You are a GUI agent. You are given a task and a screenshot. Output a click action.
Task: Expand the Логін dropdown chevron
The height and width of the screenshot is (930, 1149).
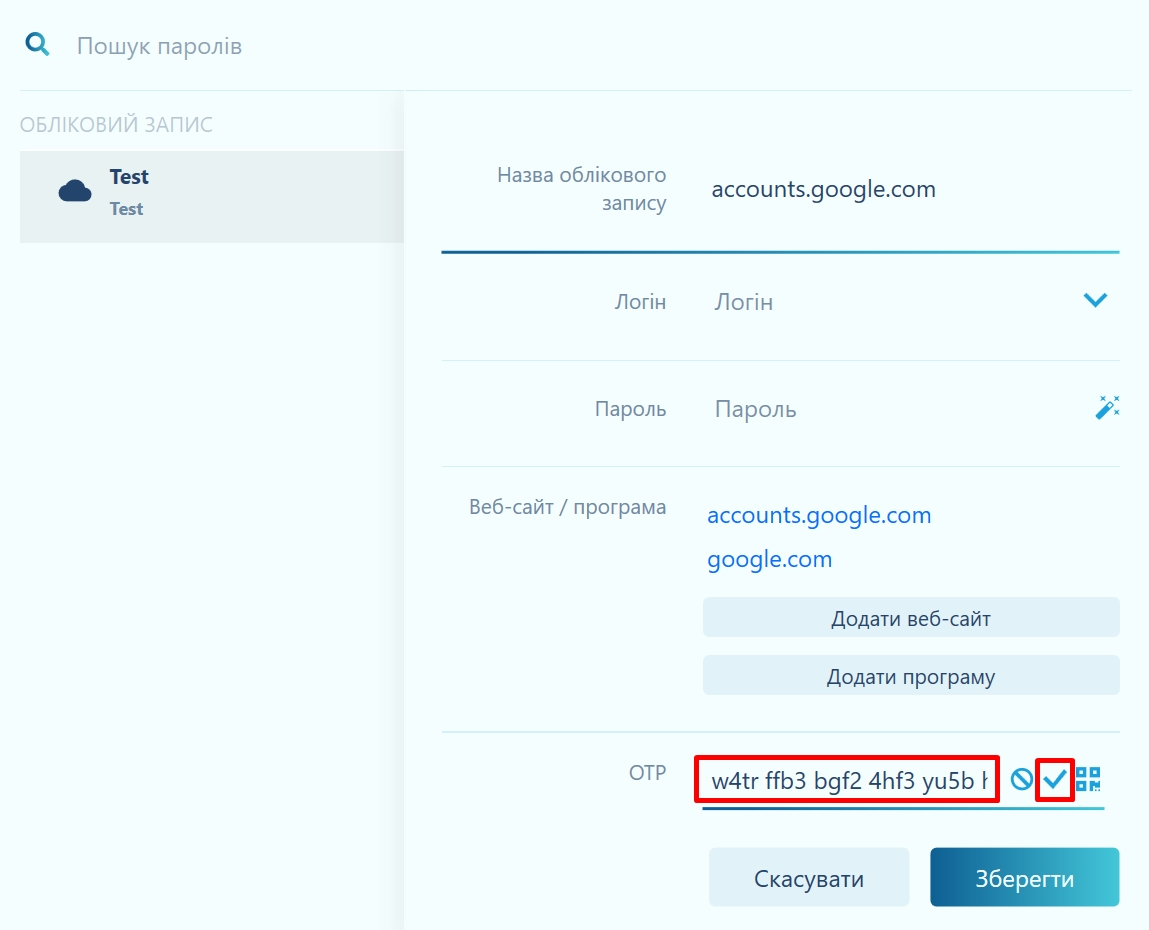click(1095, 300)
